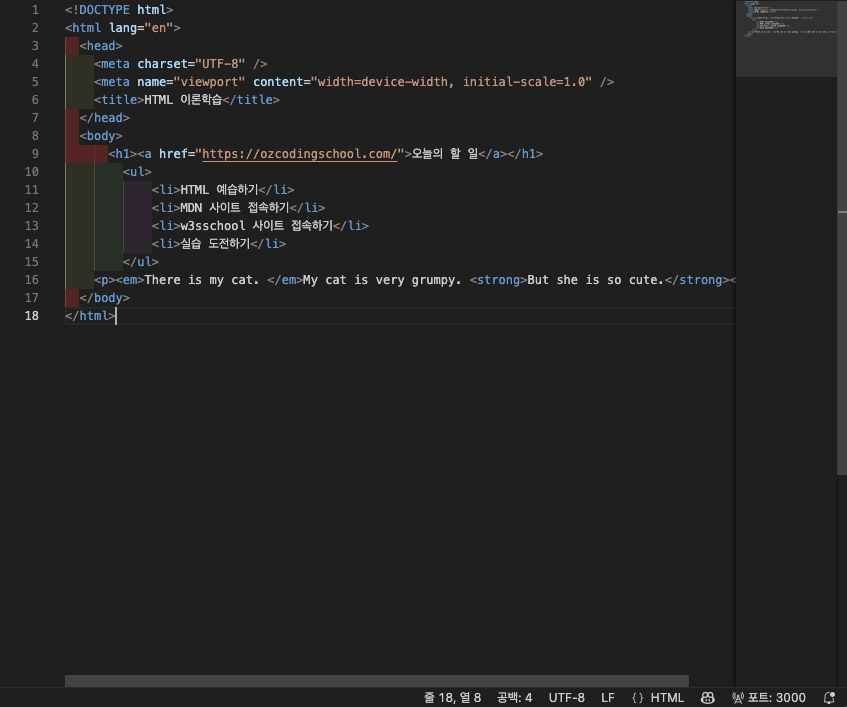Click the opening head tag

101,46
